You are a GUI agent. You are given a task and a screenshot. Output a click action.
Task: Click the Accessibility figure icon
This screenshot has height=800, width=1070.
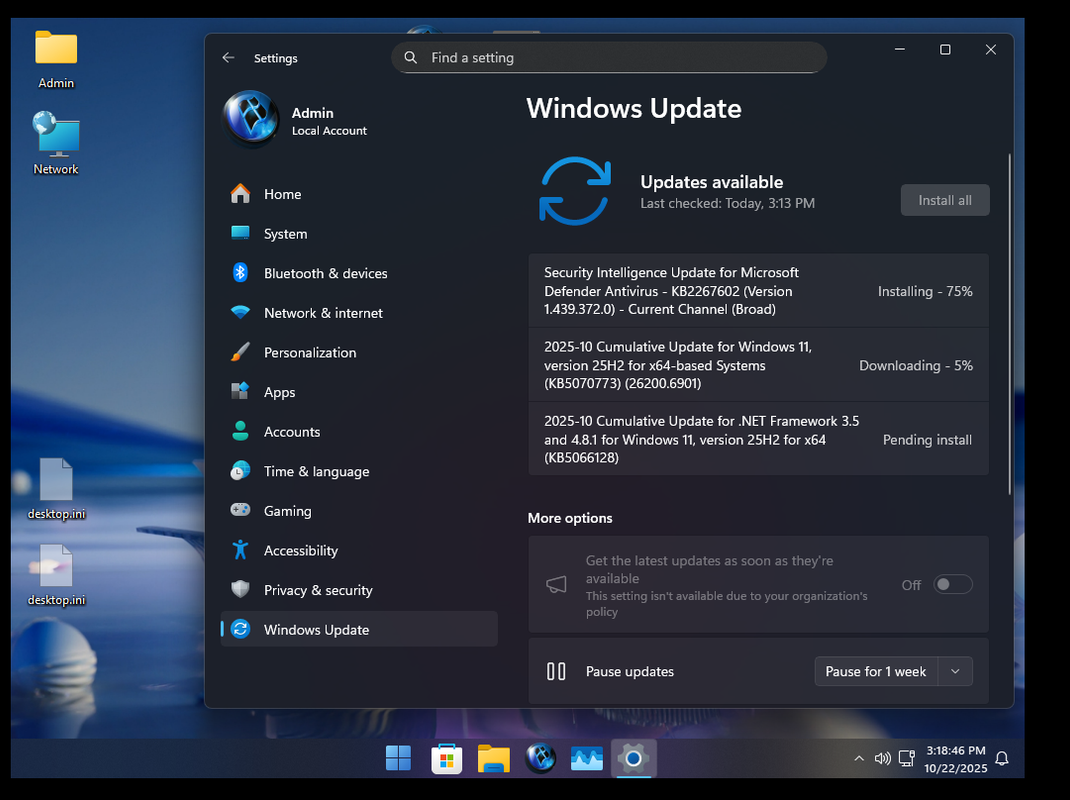240,550
